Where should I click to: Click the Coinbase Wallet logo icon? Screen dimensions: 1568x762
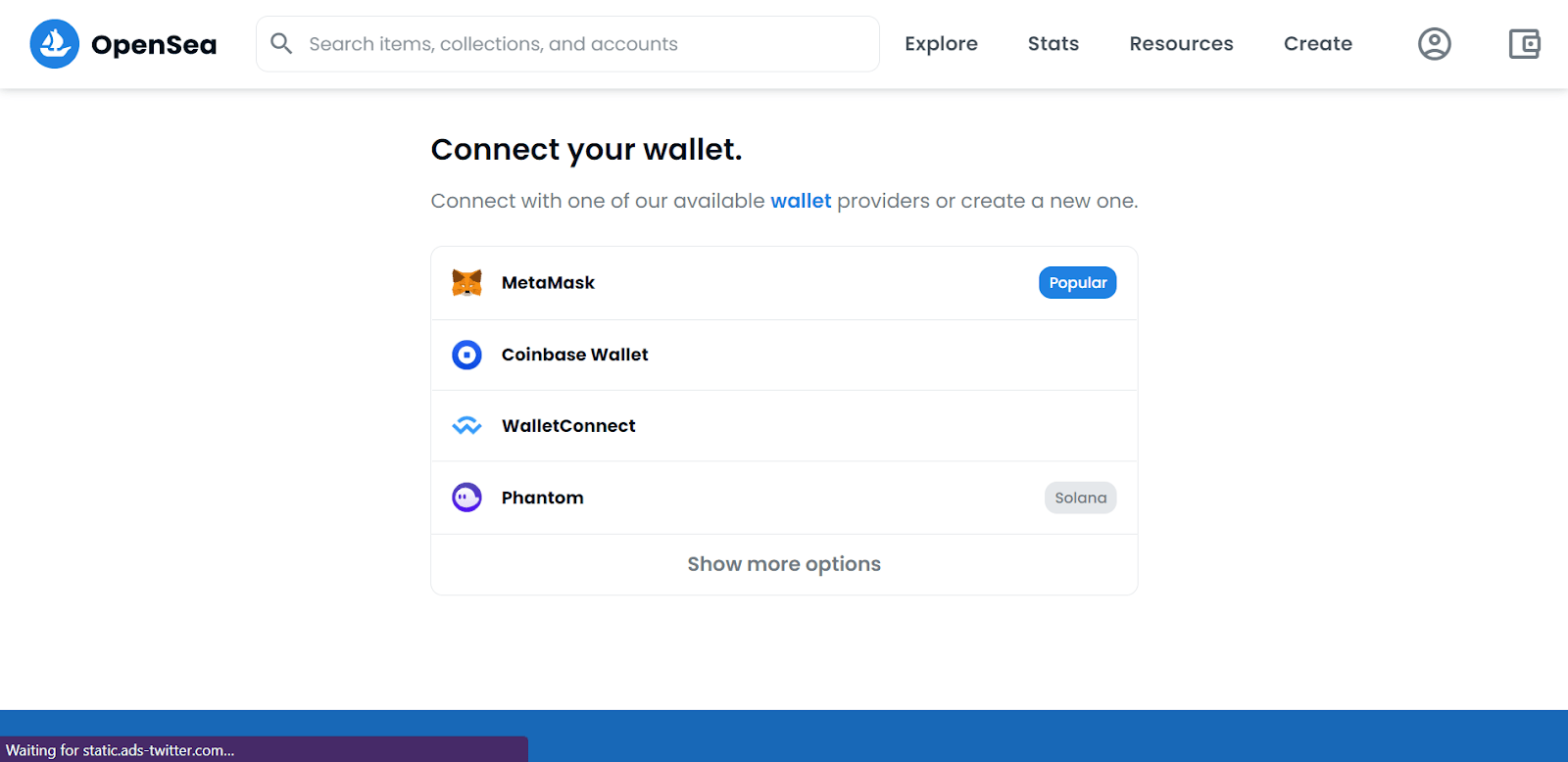(466, 355)
